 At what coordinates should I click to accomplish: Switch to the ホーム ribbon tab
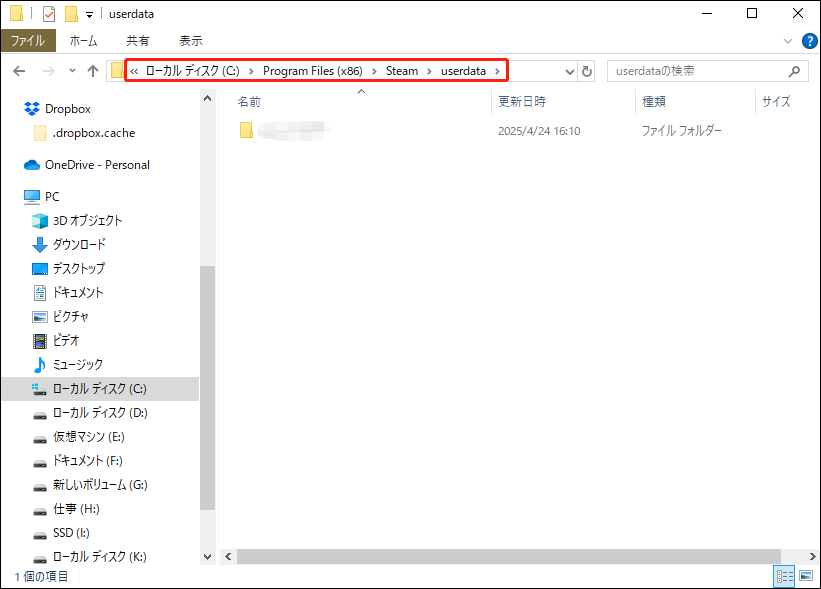(83, 41)
